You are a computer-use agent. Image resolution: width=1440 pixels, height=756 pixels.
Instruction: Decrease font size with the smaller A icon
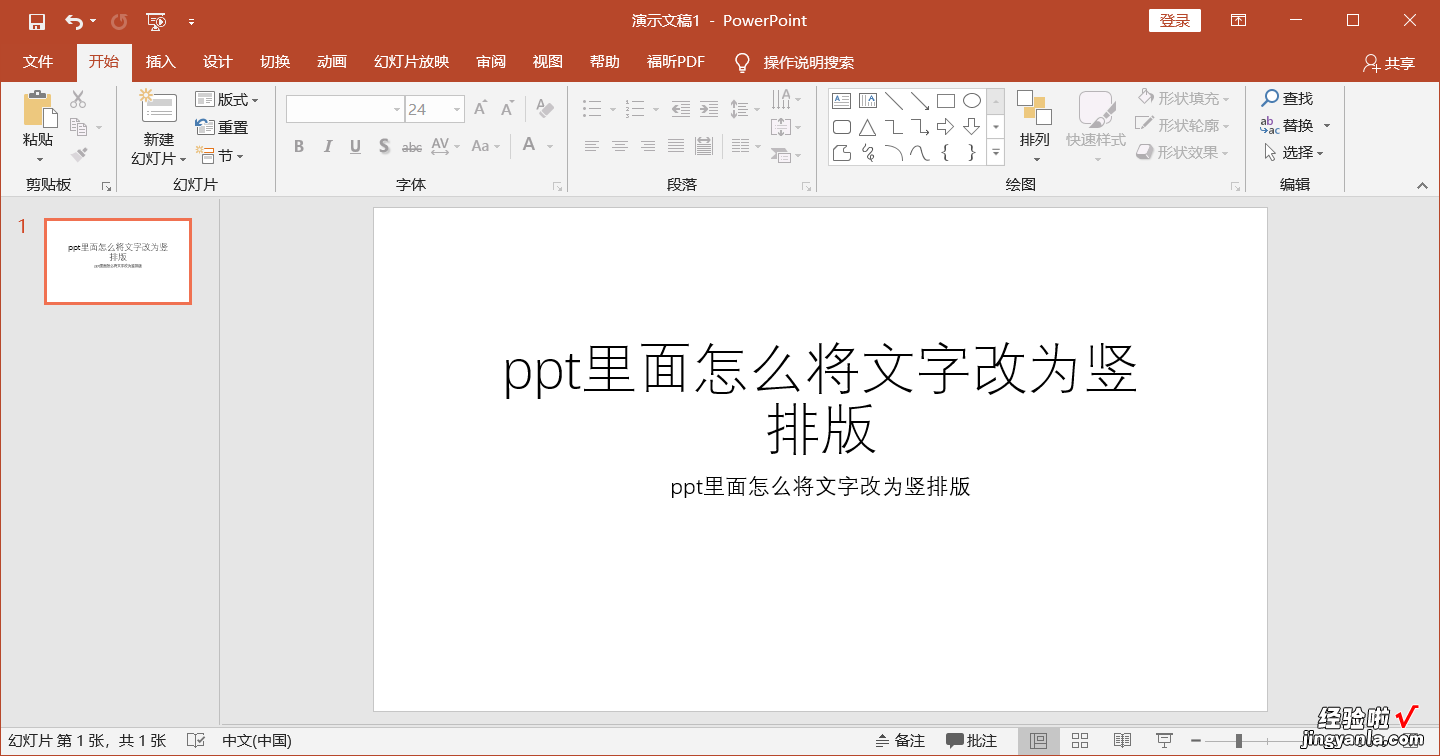coord(508,109)
